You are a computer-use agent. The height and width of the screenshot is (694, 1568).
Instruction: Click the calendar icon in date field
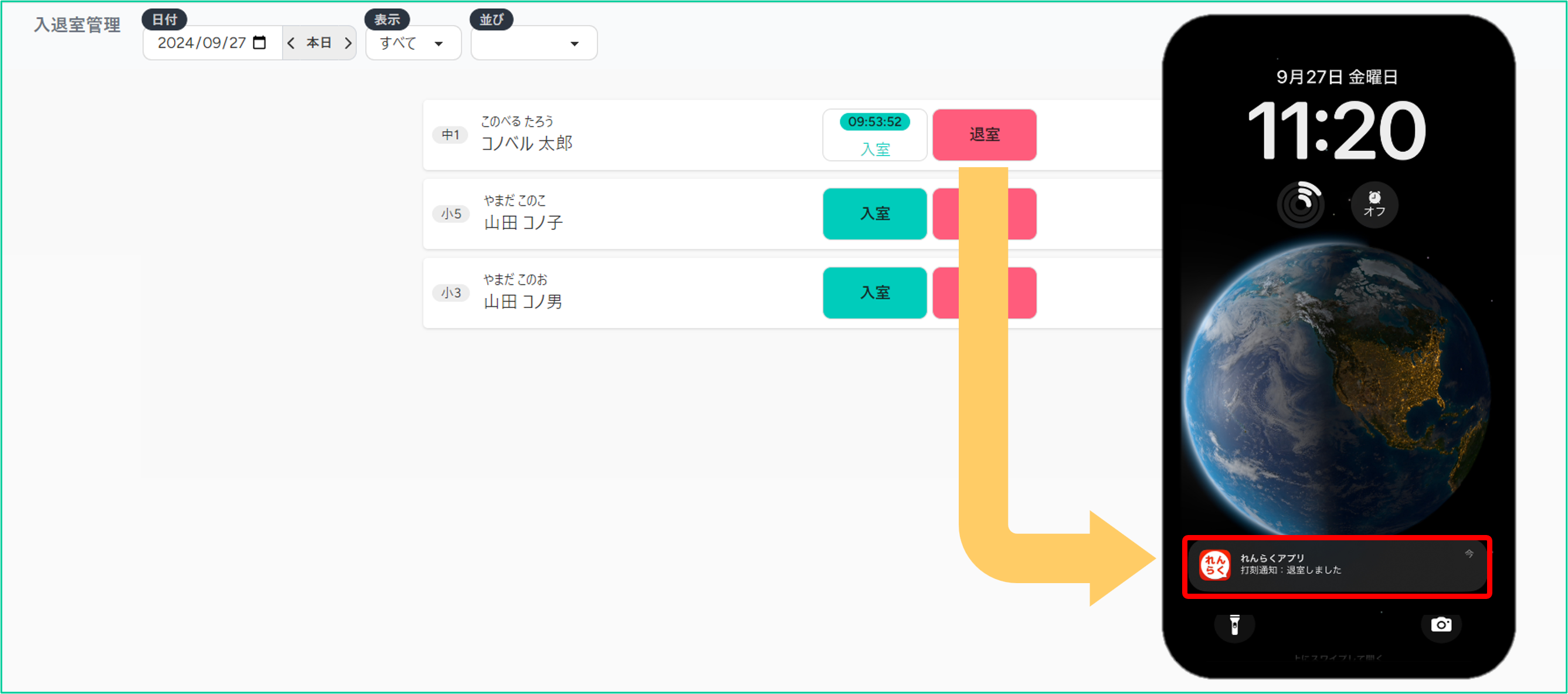coord(259,43)
